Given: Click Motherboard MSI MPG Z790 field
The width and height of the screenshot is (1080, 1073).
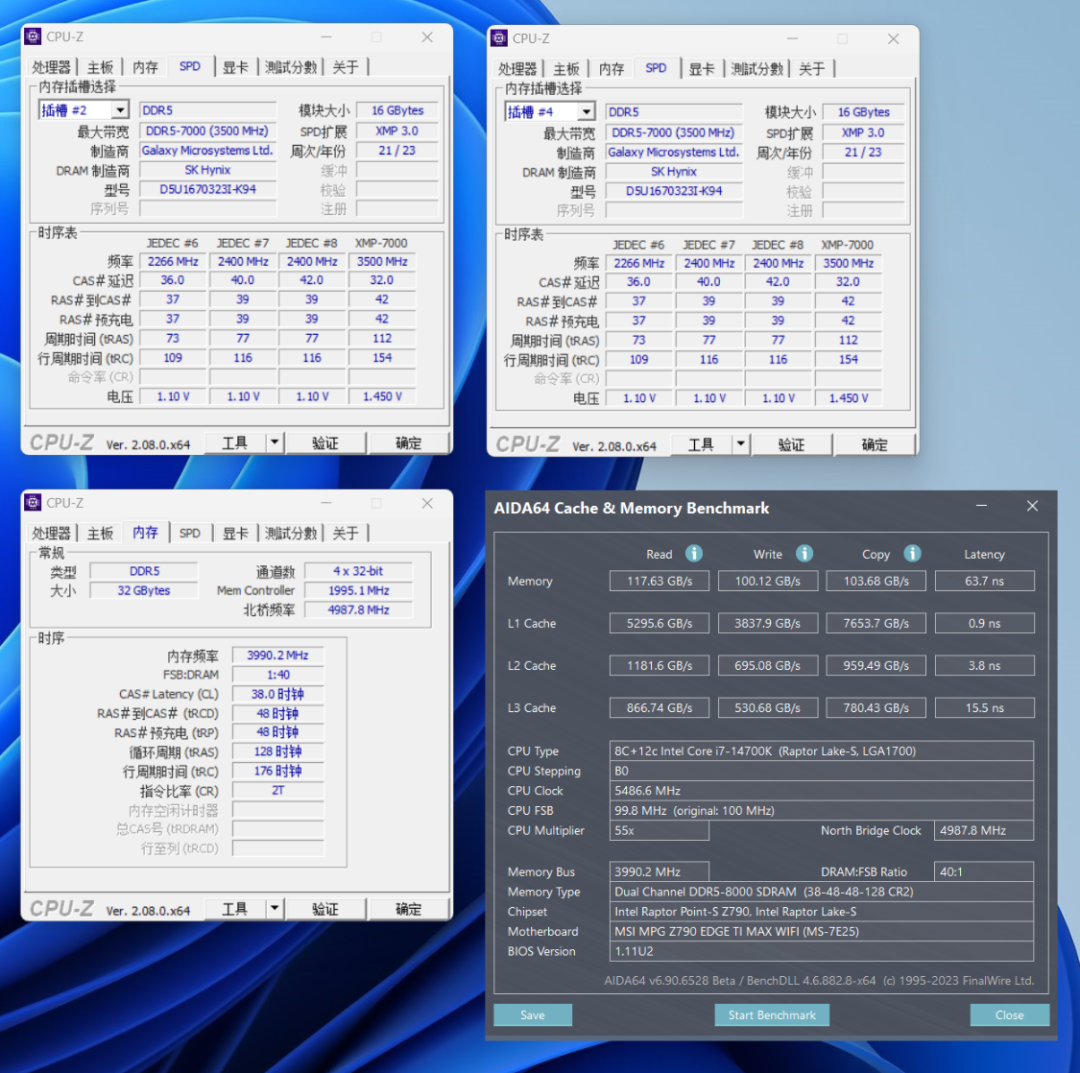Looking at the screenshot, I should [821, 931].
